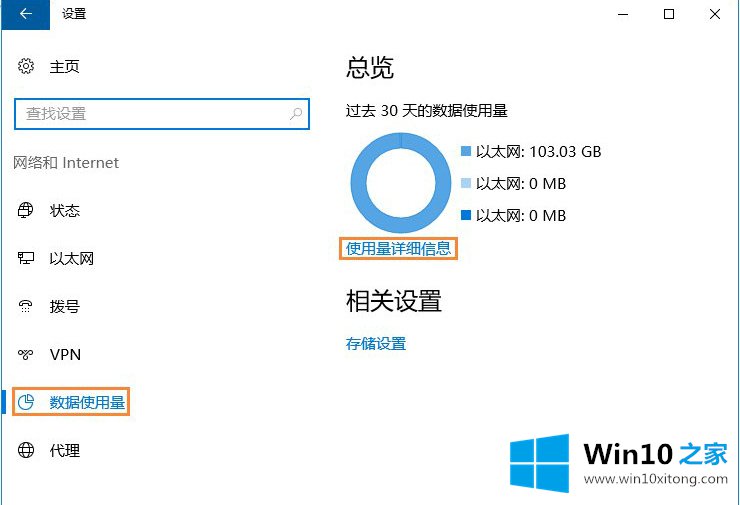Maximize the Settings window

click(x=669, y=14)
